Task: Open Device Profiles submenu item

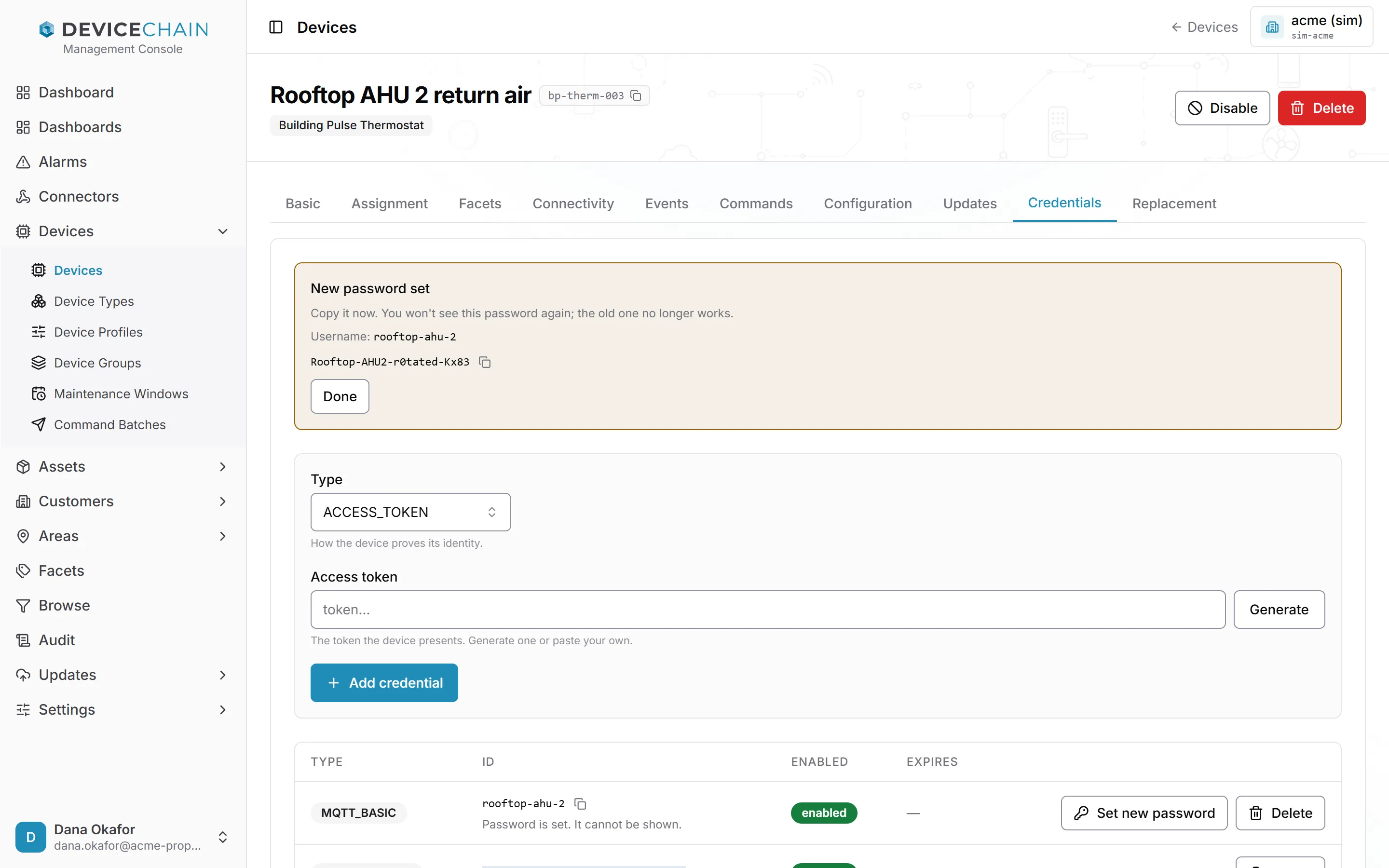Action: tap(98, 332)
